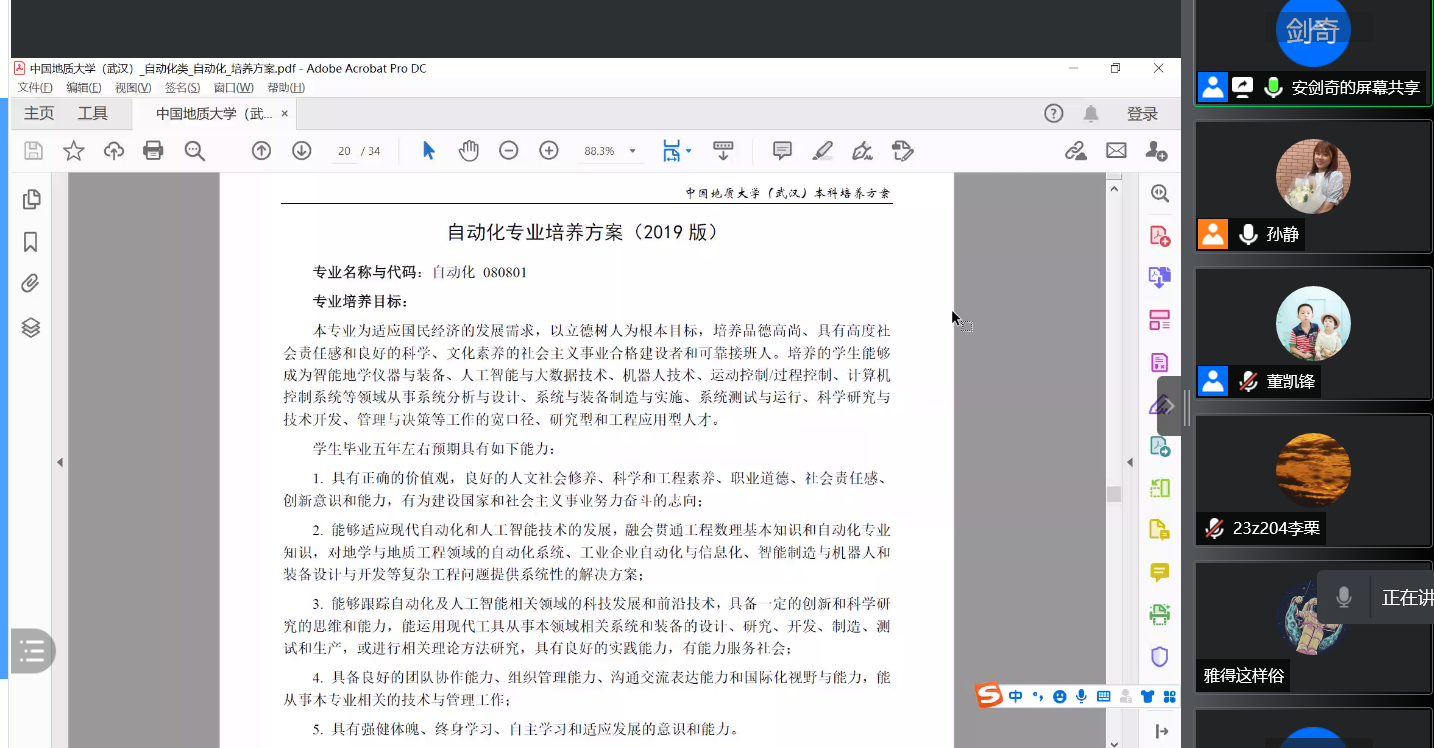The image size is (1434, 748).
Task: Open the Bookmarks panel in the sidebar
Action: [x=31, y=242]
